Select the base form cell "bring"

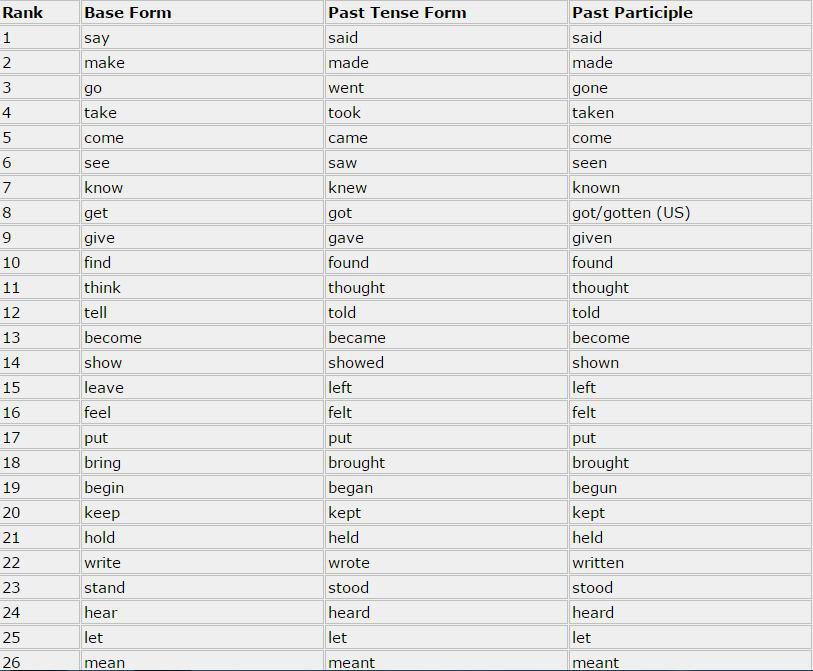(x=102, y=463)
